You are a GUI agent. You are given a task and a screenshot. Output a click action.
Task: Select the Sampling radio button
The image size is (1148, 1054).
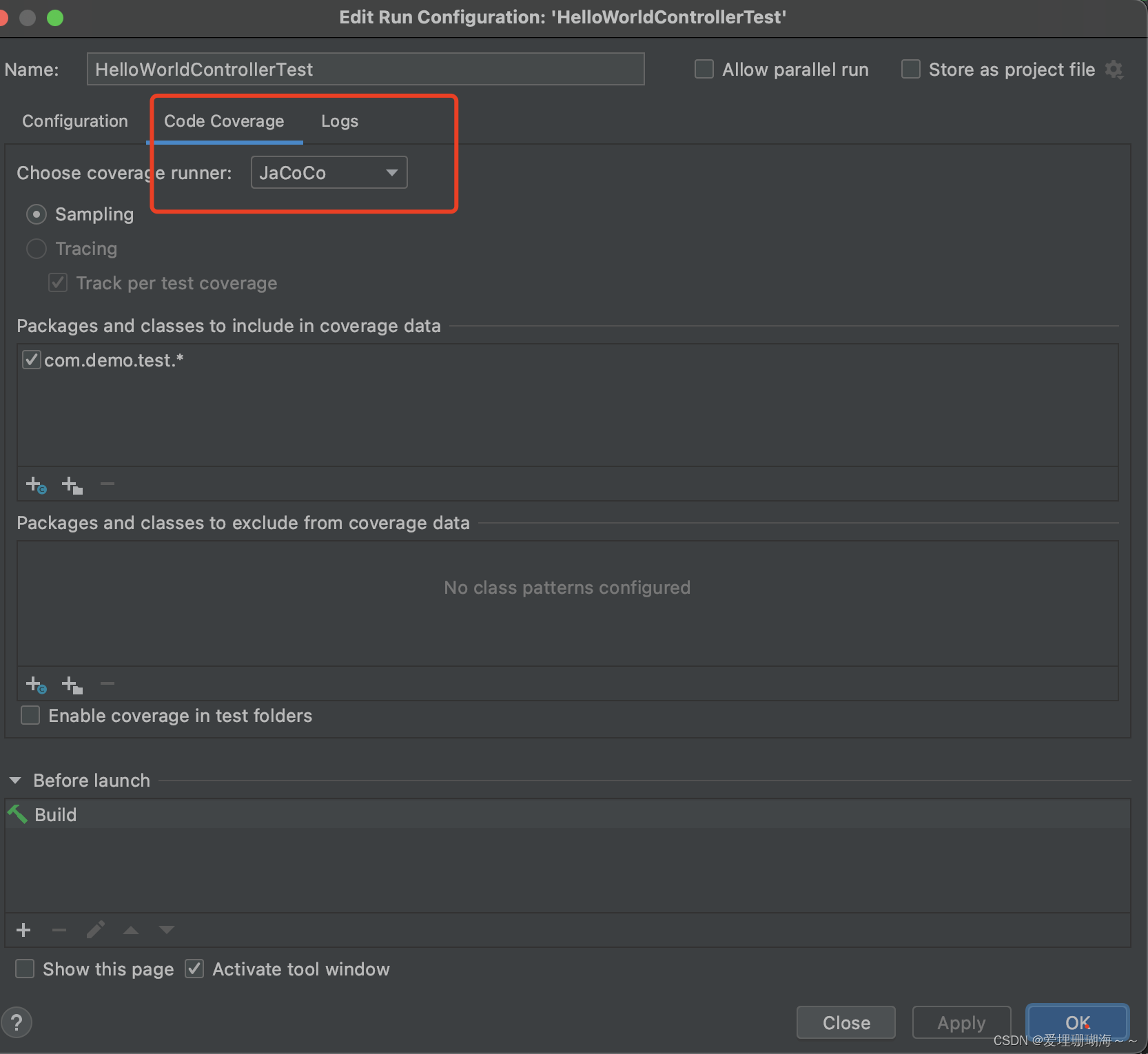click(37, 214)
